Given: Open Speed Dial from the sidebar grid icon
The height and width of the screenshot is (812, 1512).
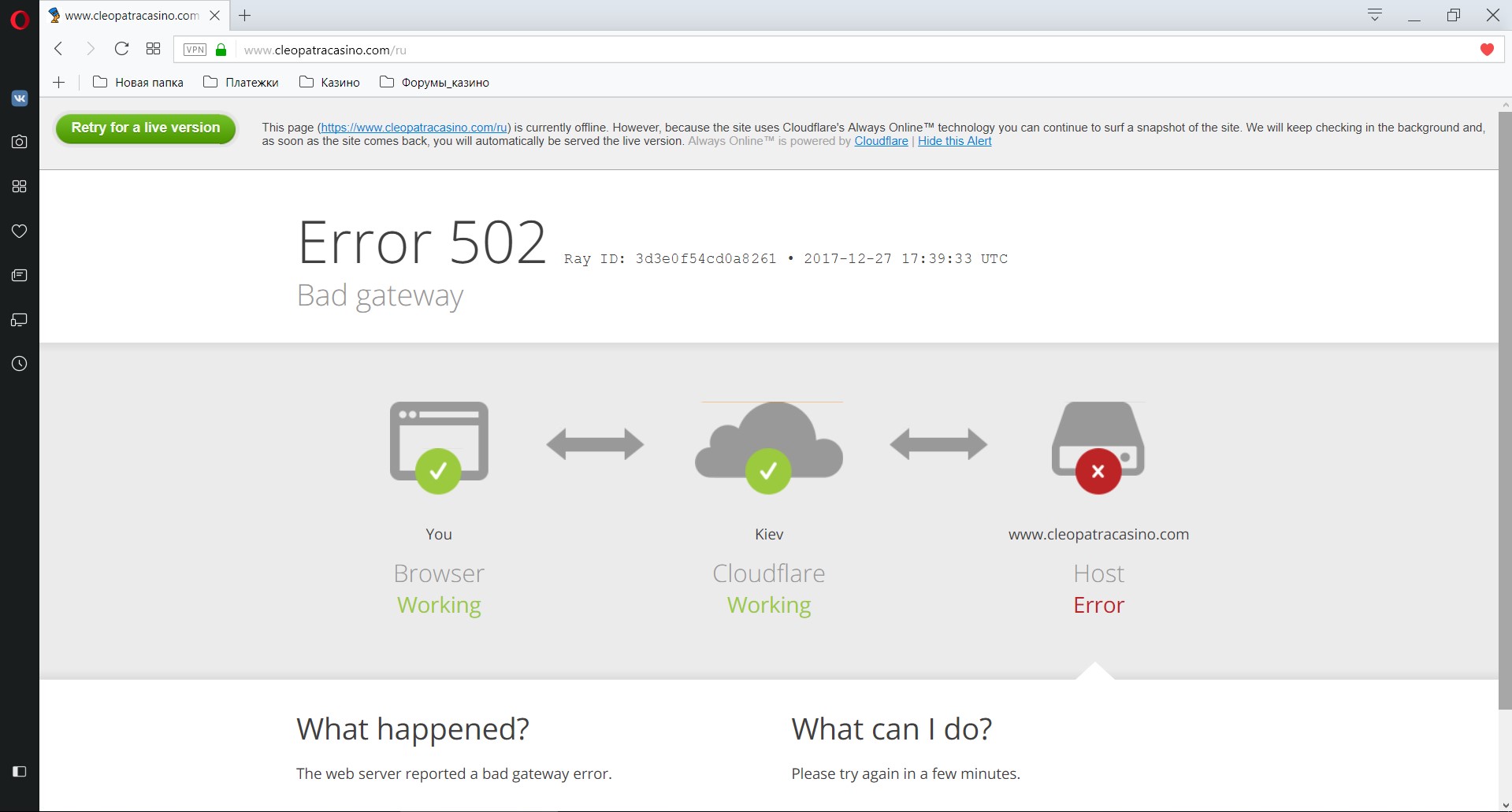Looking at the screenshot, I should click(20, 186).
